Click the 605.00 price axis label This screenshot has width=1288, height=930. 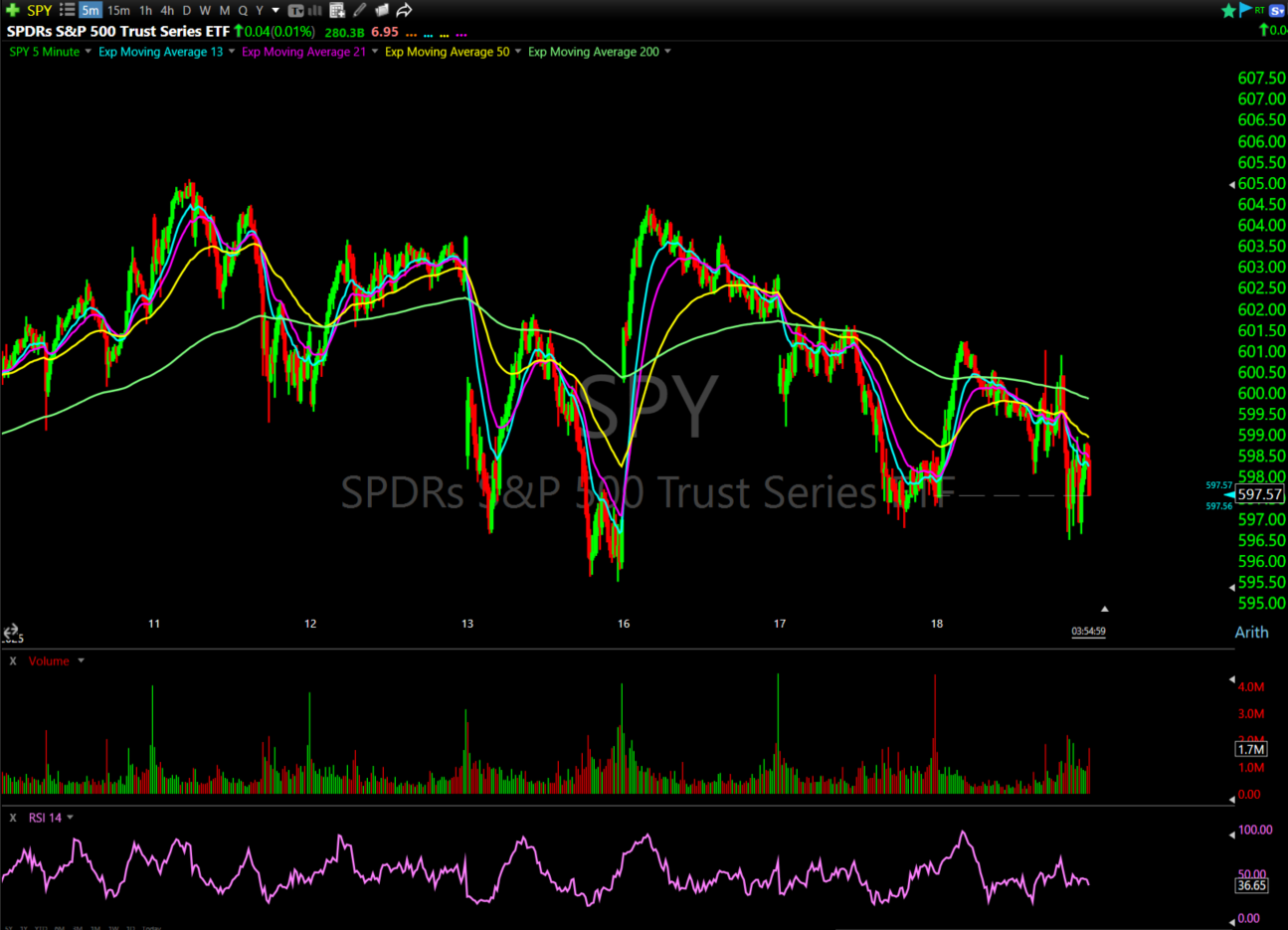pos(1261,183)
